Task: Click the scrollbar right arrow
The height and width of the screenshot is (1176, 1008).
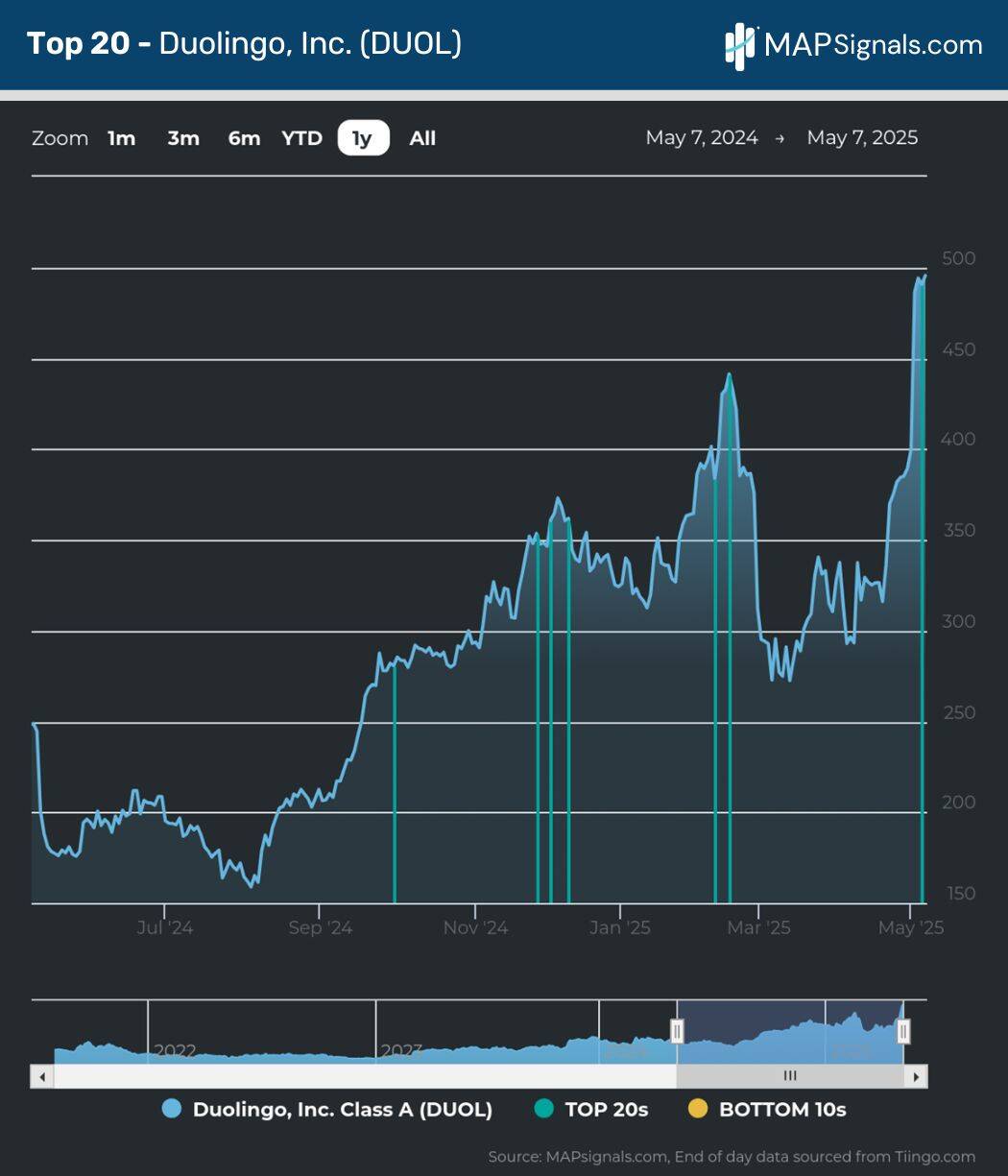Action: 917,1076
